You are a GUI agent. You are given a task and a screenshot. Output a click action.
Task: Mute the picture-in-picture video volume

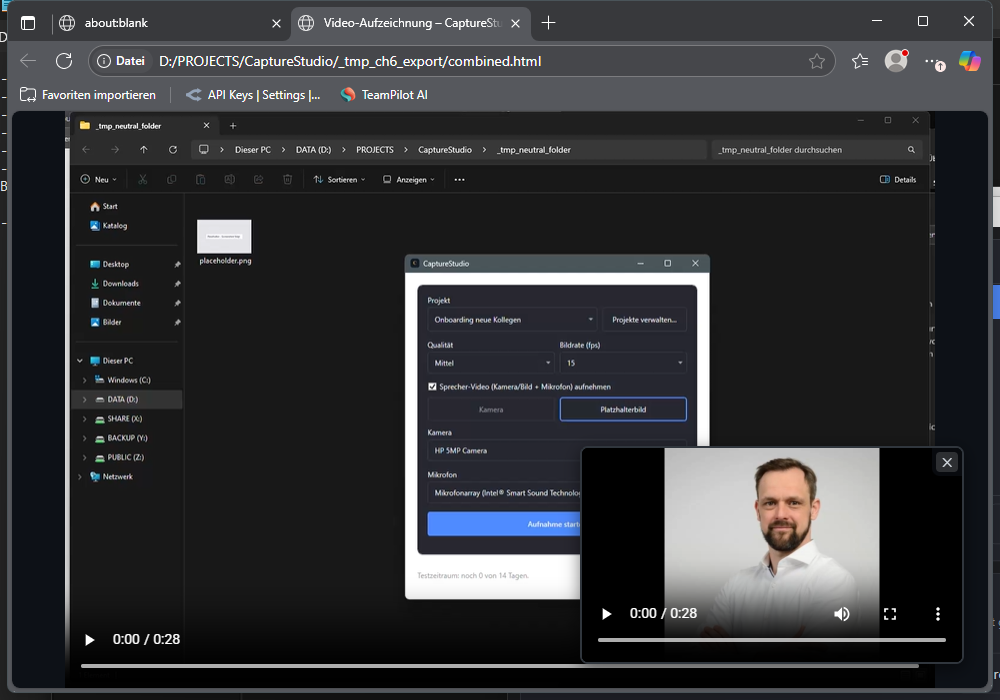tap(842, 613)
